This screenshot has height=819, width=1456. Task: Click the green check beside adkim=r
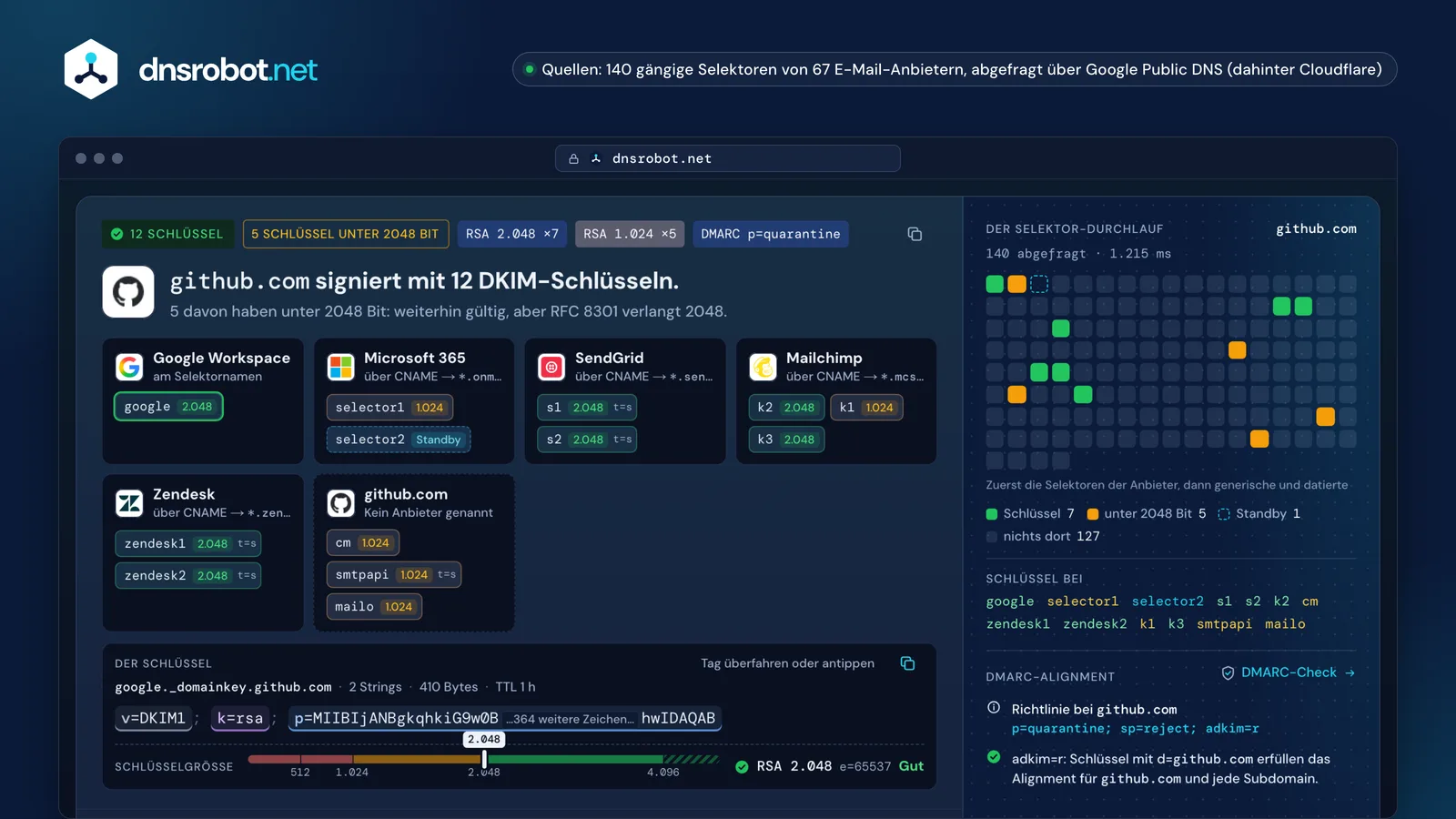point(994,757)
